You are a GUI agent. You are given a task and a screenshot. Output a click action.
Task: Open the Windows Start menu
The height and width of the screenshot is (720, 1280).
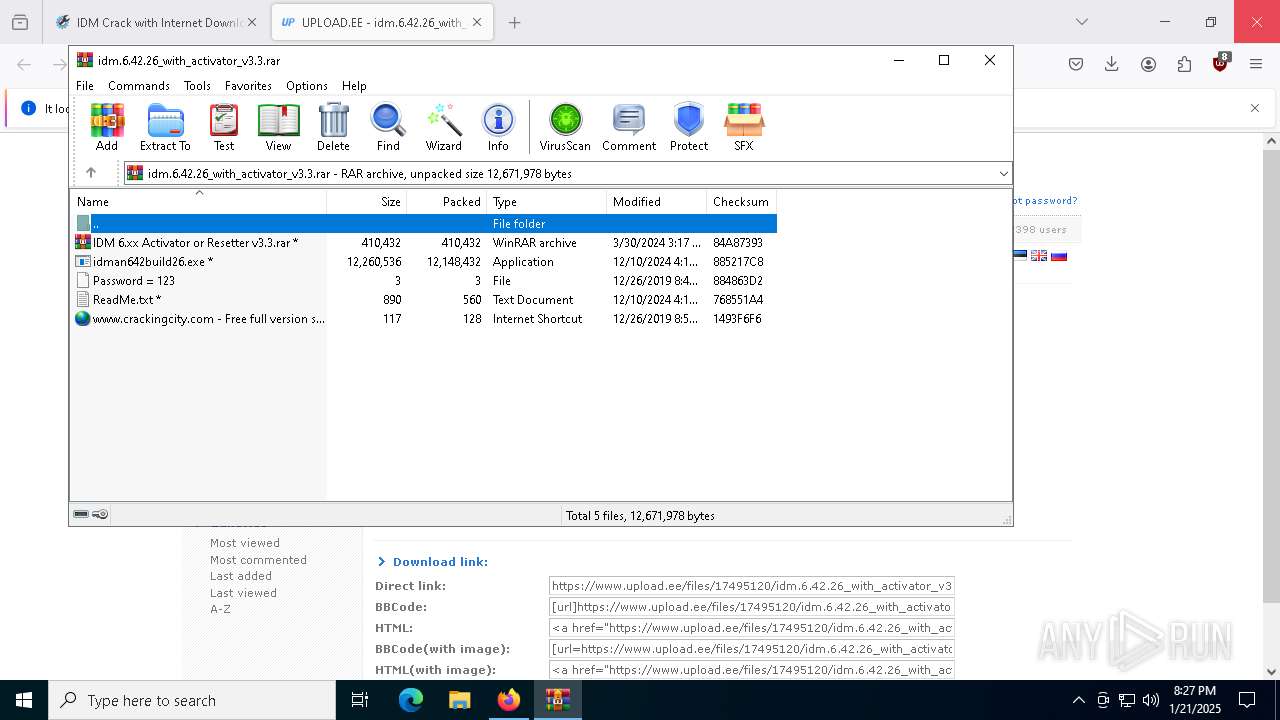point(24,700)
